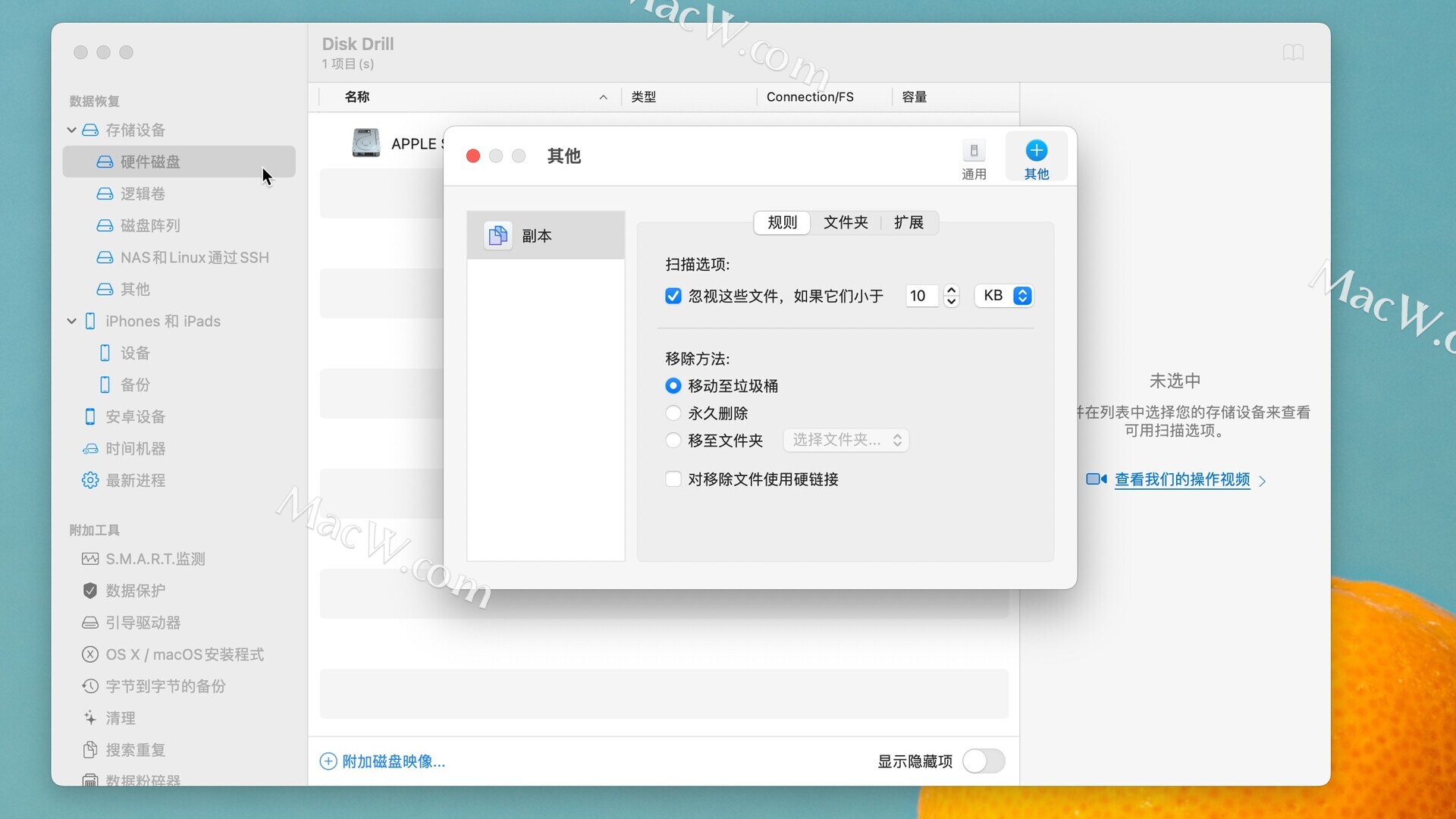Switch to the 文件夹 tab
1456x819 pixels.
pyautogui.click(x=846, y=222)
